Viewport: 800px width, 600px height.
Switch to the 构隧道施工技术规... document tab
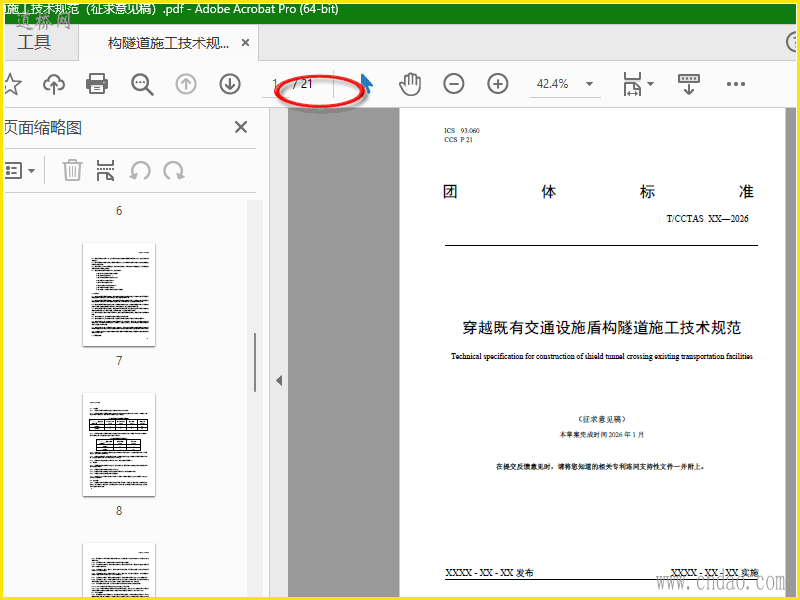[168, 43]
